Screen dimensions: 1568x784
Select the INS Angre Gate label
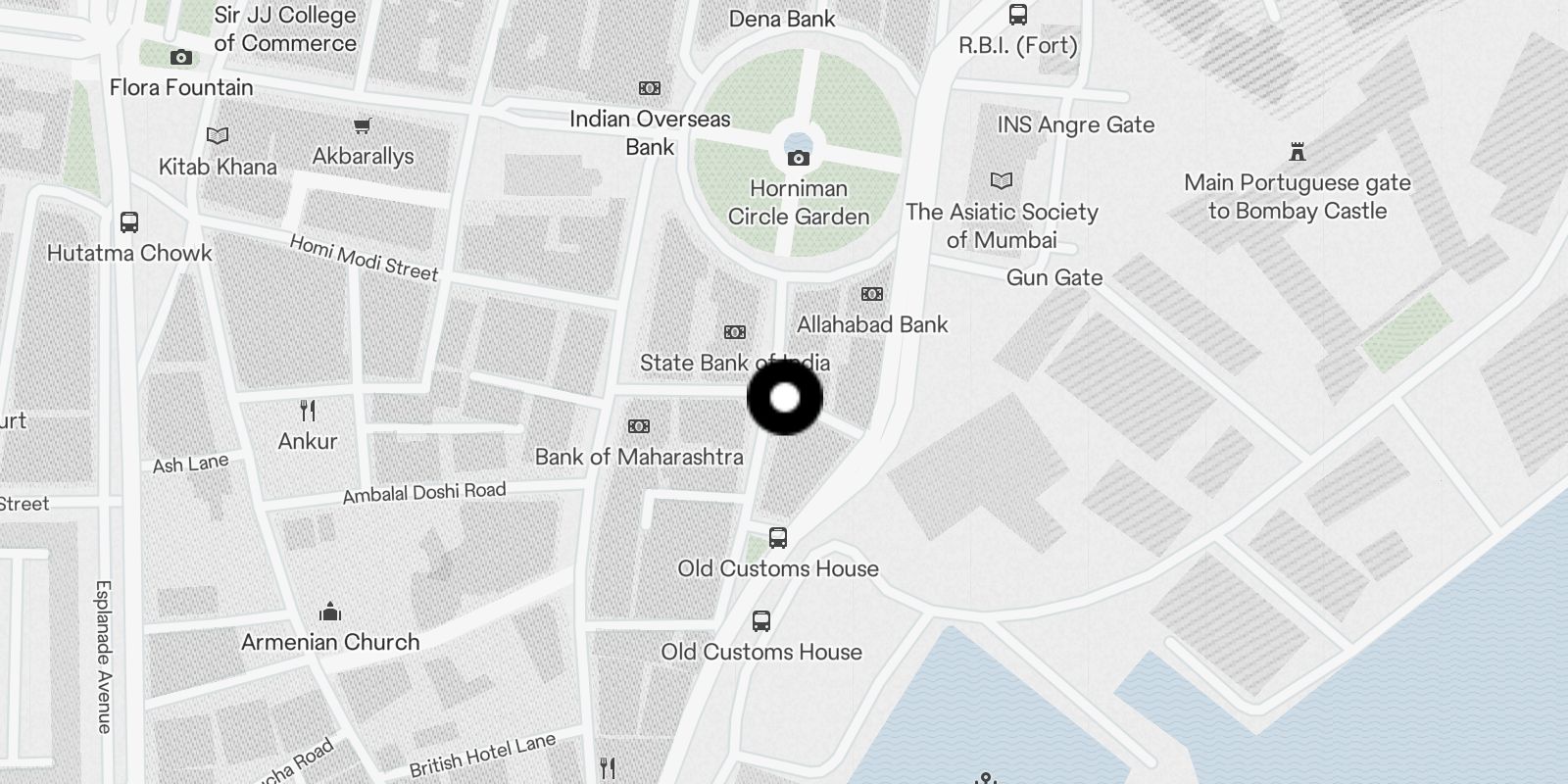1076,124
